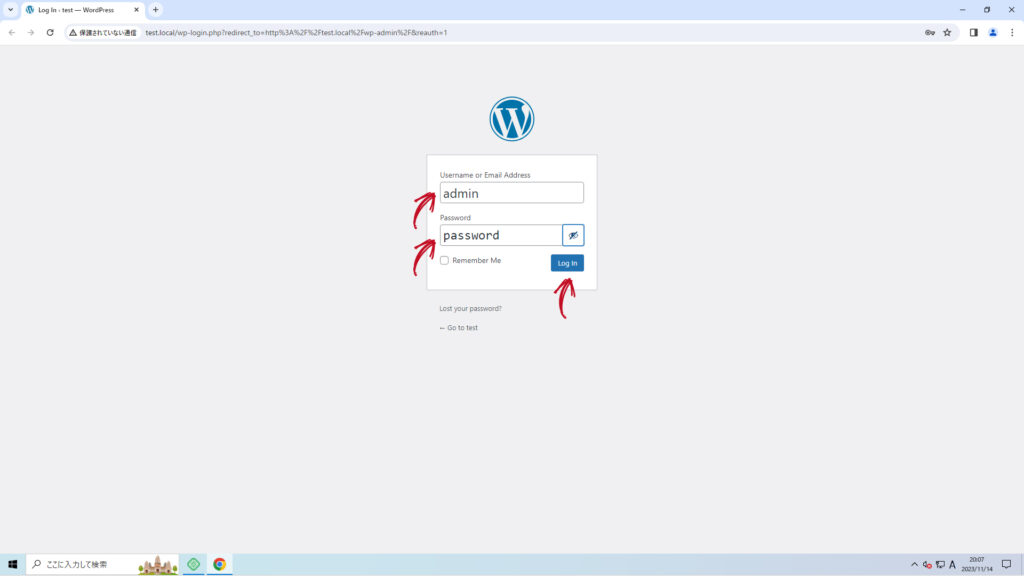The image size is (1024, 576).
Task: Open the Lost your password link
Action: pos(470,308)
